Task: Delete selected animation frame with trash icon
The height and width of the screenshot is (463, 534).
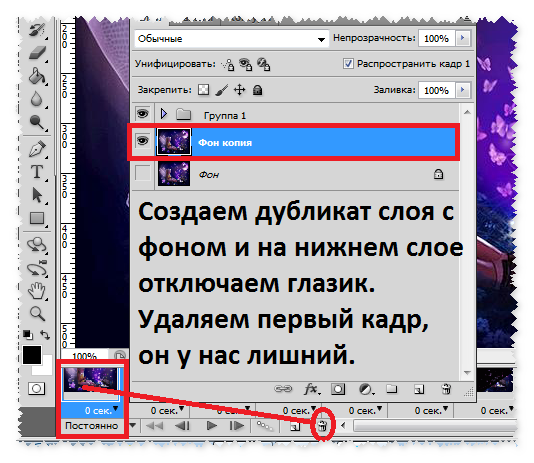Action: [322, 425]
